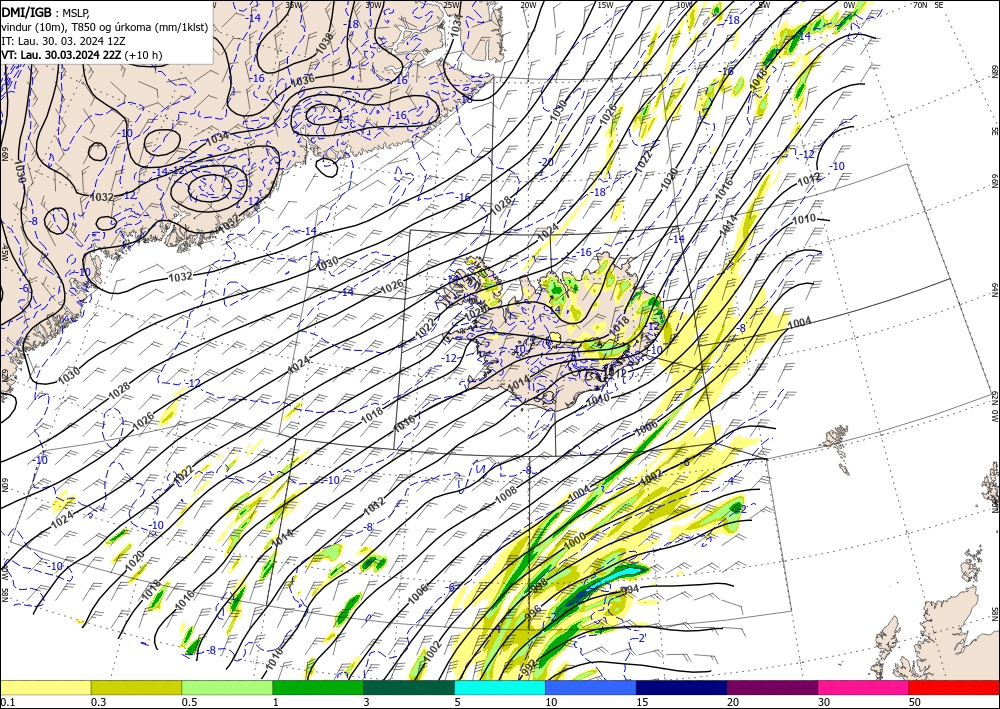
Task: Click the "30" legend scale label
Action: pos(824,702)
